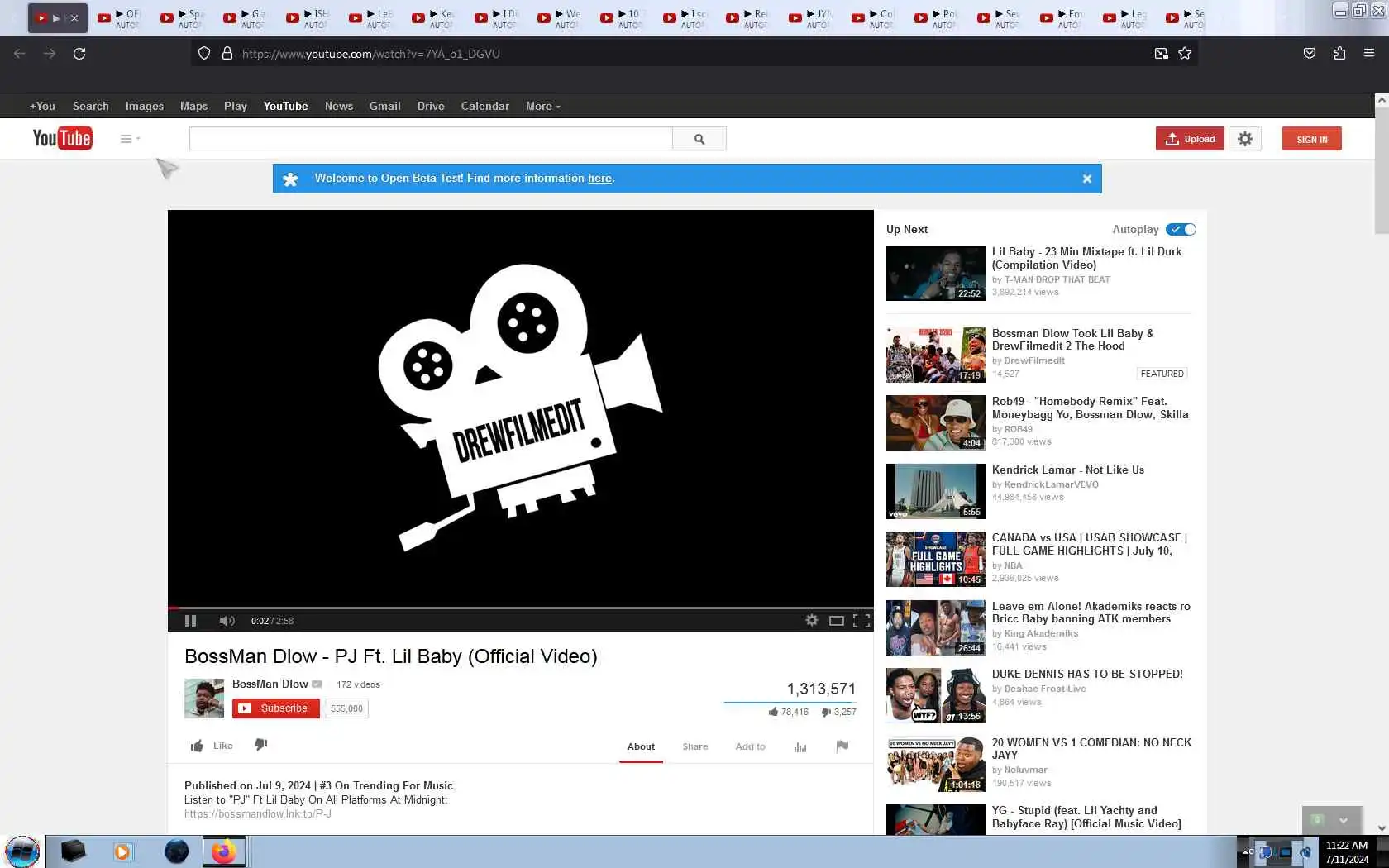Open media player from the taskbar
1389x868 pixels.
122,851
